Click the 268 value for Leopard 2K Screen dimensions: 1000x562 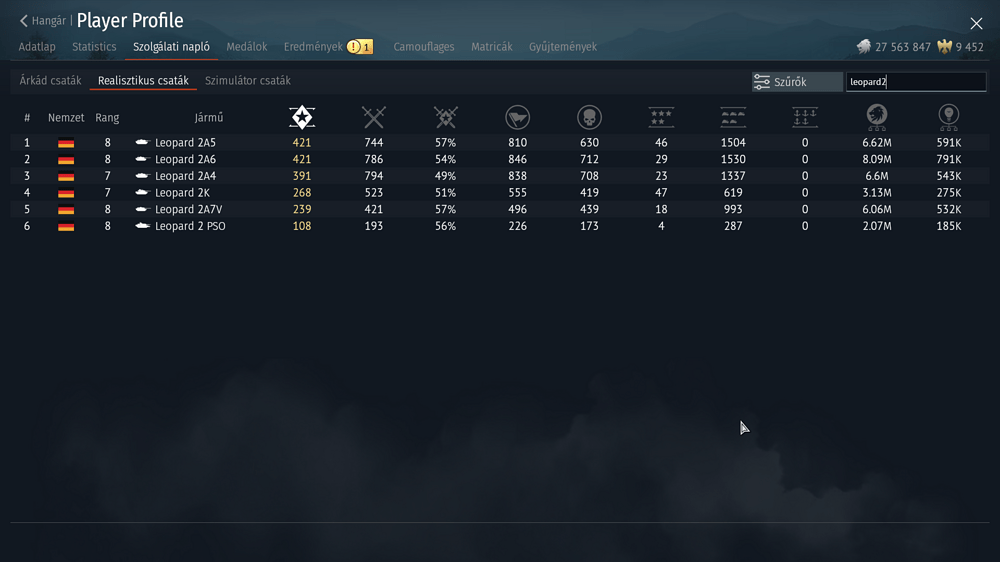click(x=302, y=192)
